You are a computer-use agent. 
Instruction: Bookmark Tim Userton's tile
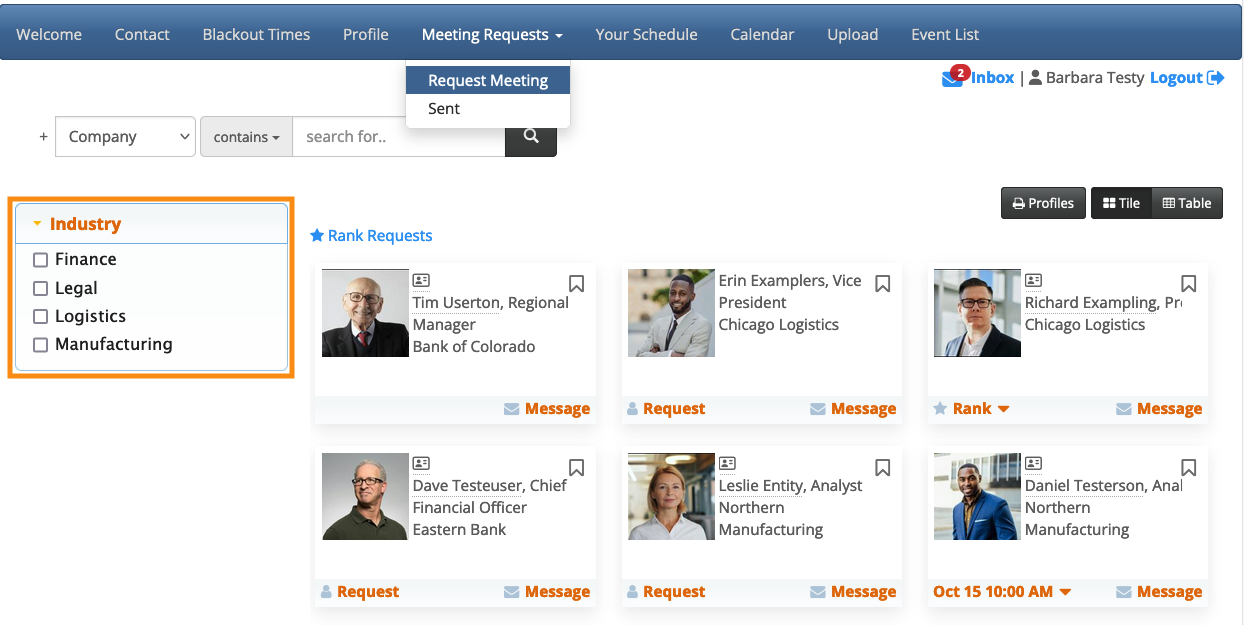576,284
